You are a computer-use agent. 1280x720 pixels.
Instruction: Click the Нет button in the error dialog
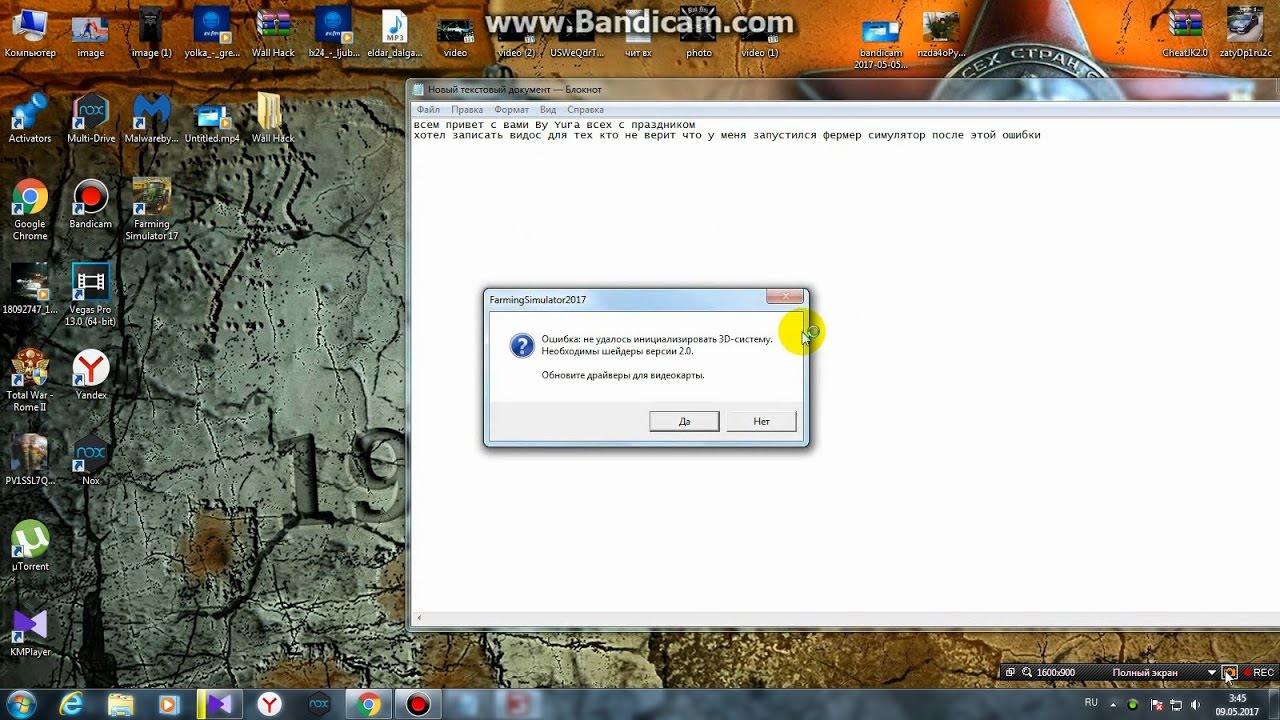point(762,421)
